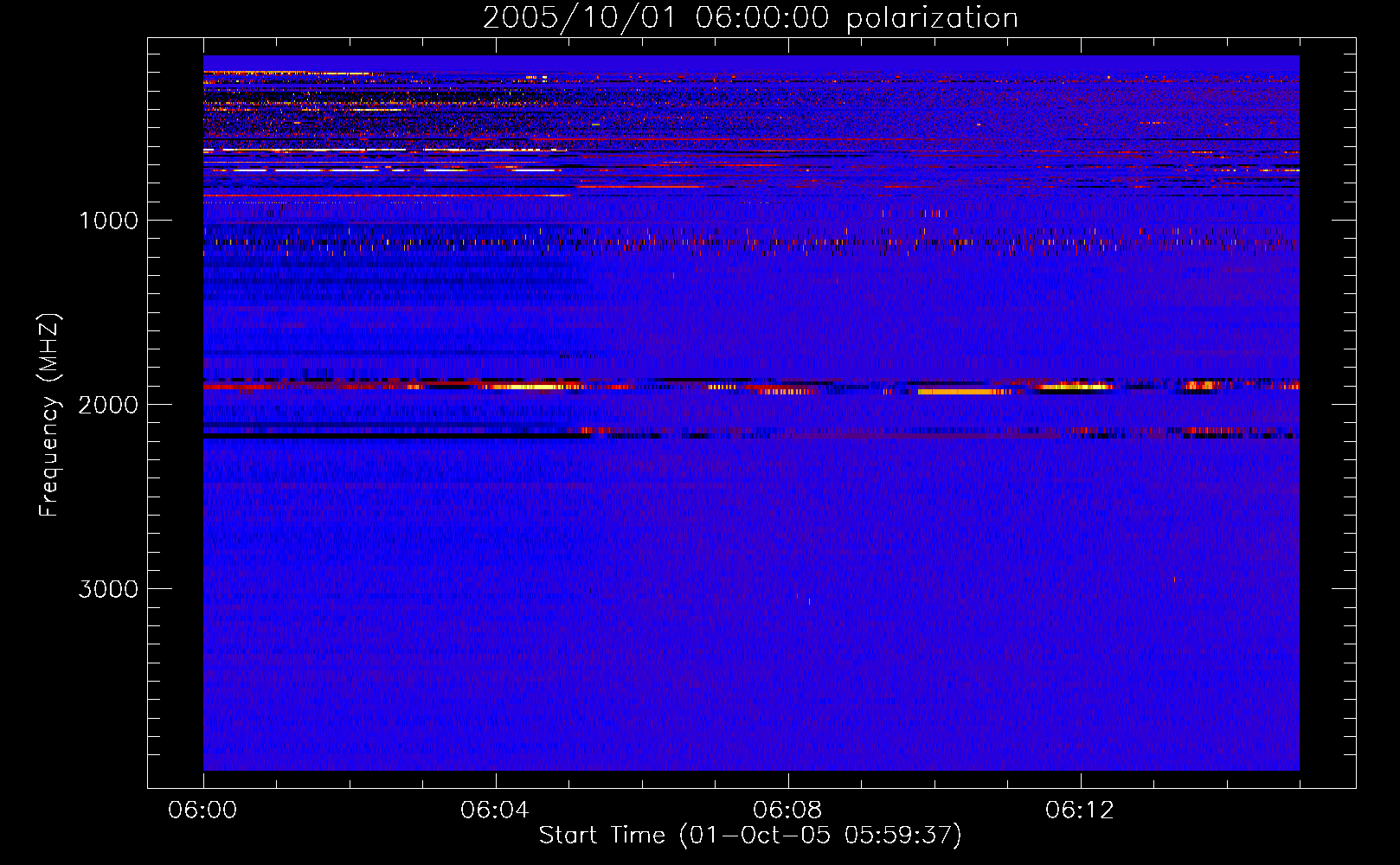Click the 06:04 time tick label
1400x865 pixels.
click(x=495, y=811)
